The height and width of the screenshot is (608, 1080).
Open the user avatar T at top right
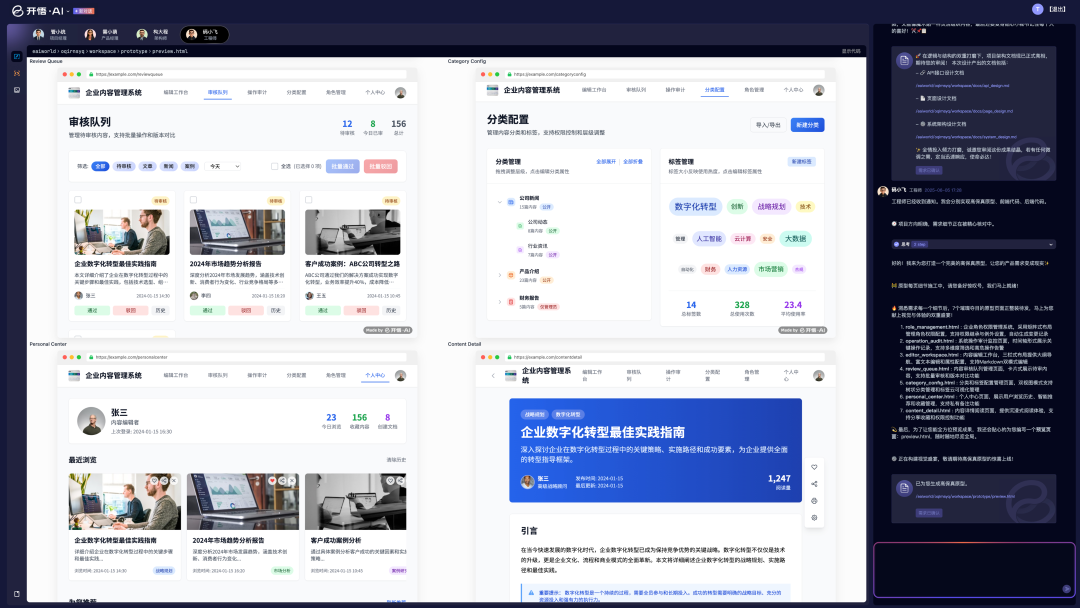(x=1037, y=9)
